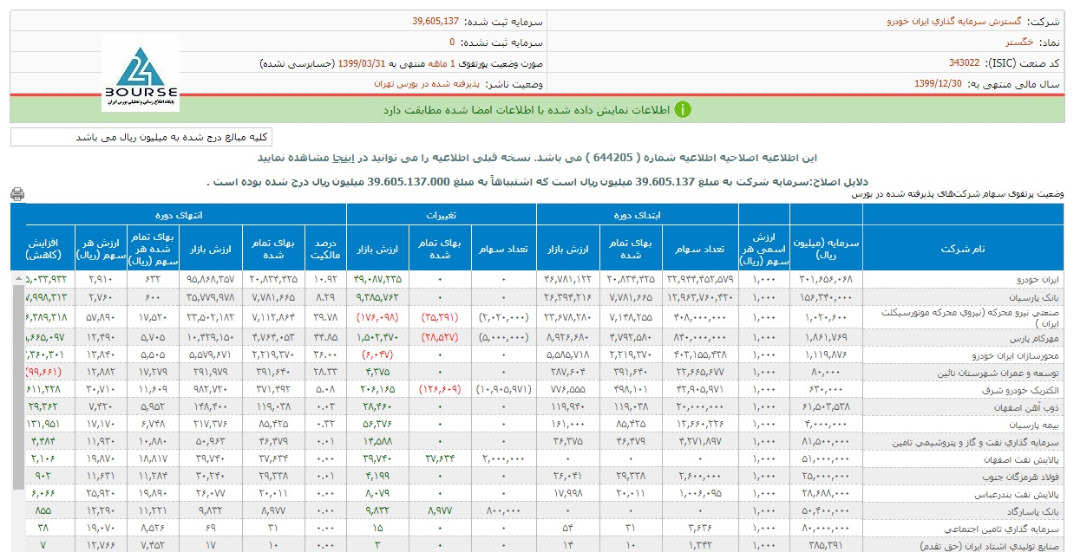Click the symbol value خگستر
Screen dimensions: 1080x552
pyautogui.click(x=1019, y=42)
